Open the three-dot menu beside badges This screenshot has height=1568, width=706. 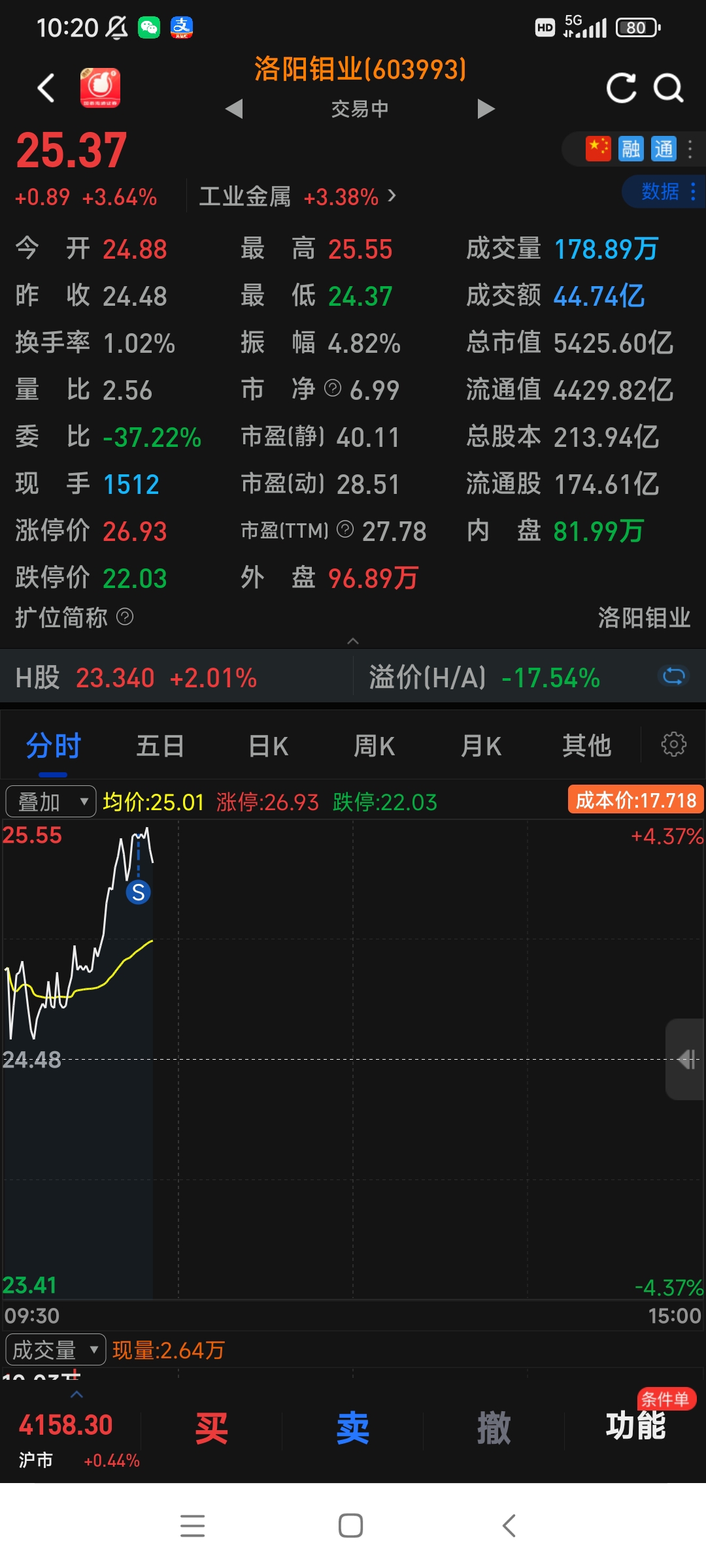coord(690,149)
